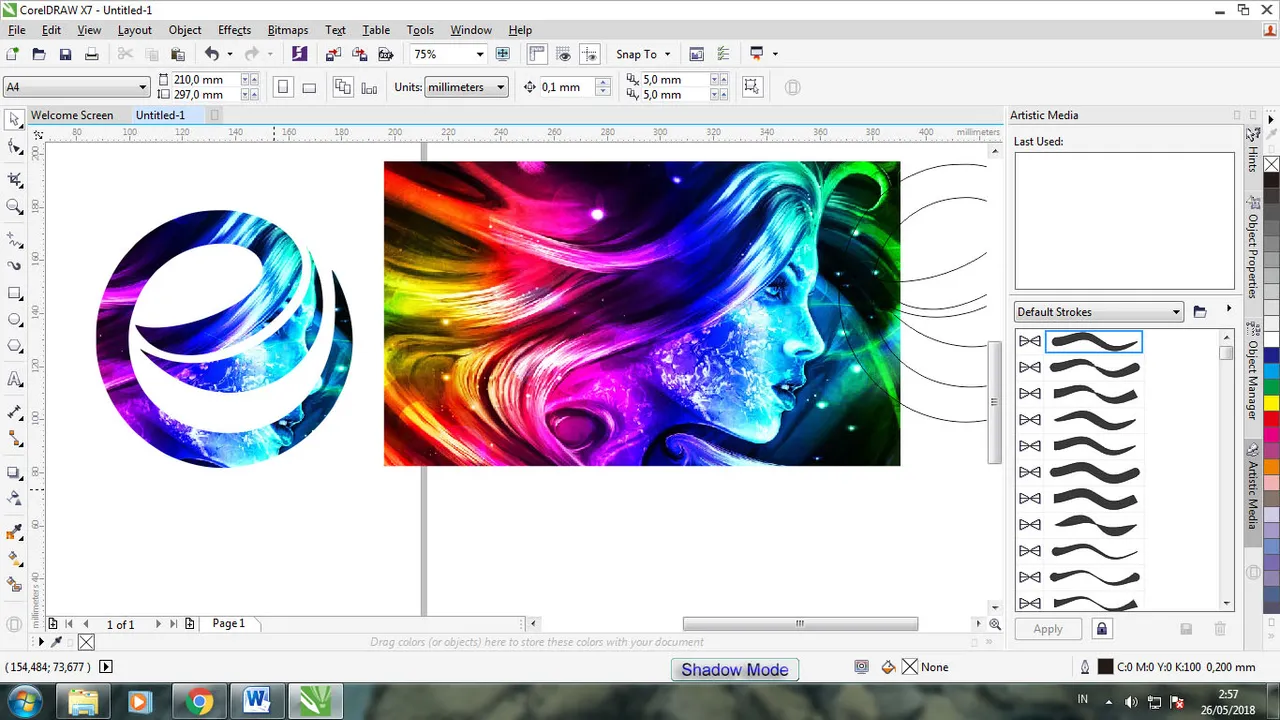Click the Publish to PDF icon
The height and width of the screenshot is (720, 1280).
coord(385,54)
